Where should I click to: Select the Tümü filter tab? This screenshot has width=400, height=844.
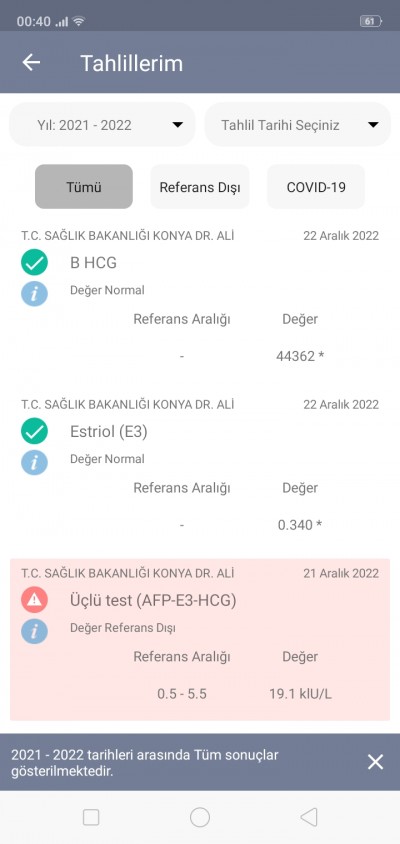pyautogui.click(x=84, y=187)
